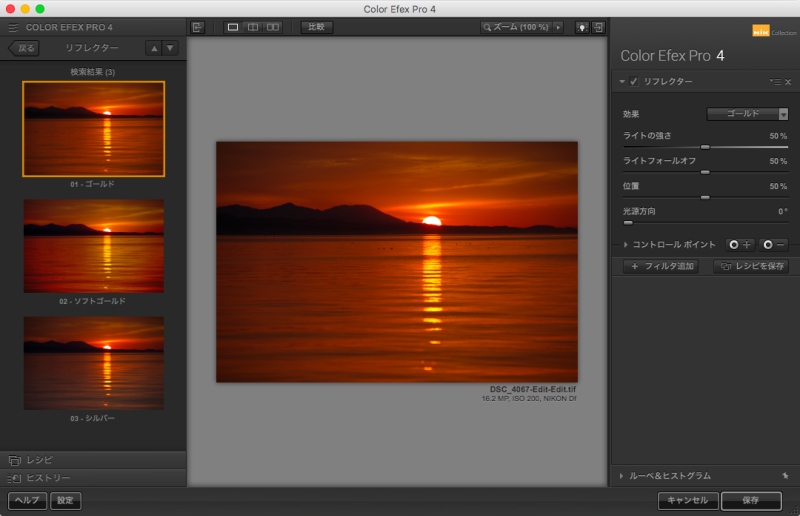Collapse the リフレクター filter section
This screenshot has height=516, width=800.
coord(622,82)
